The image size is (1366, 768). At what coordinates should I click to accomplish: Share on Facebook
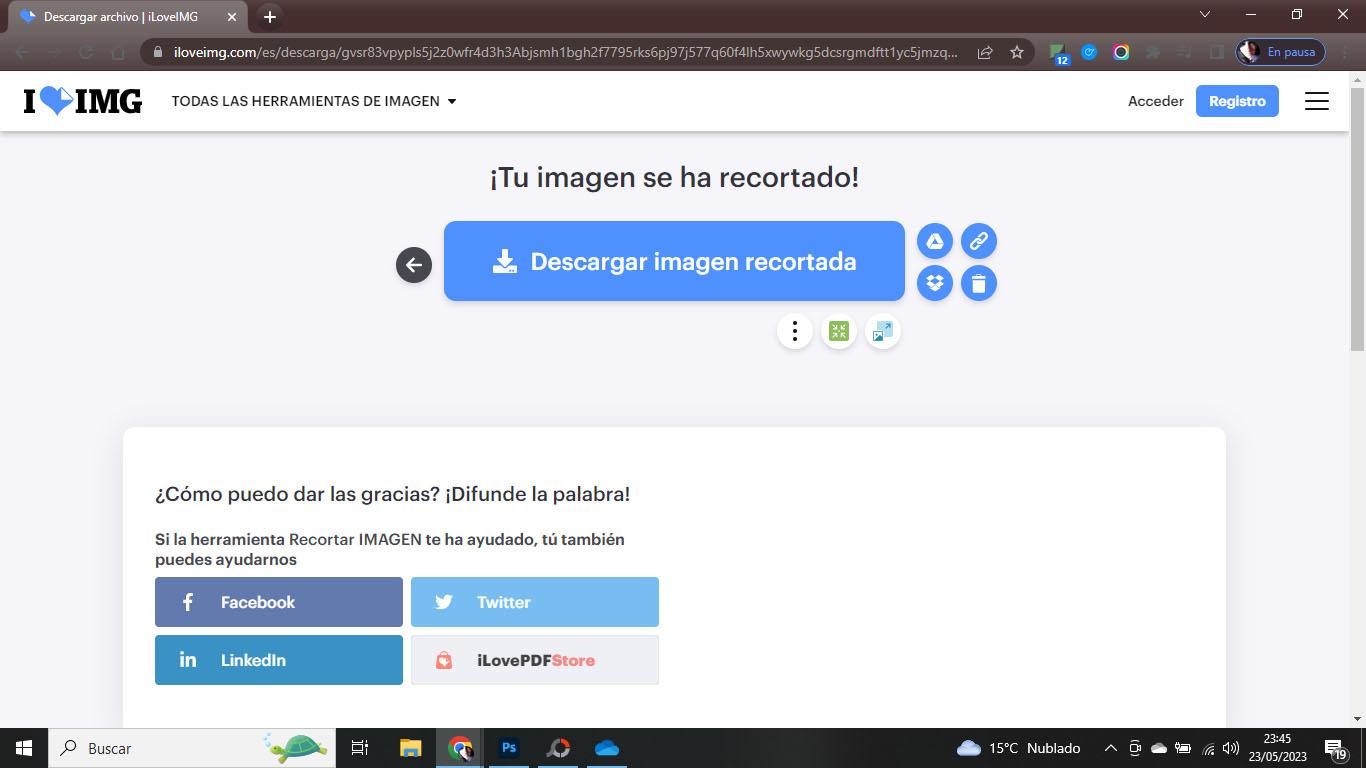(x=279, y=602)
